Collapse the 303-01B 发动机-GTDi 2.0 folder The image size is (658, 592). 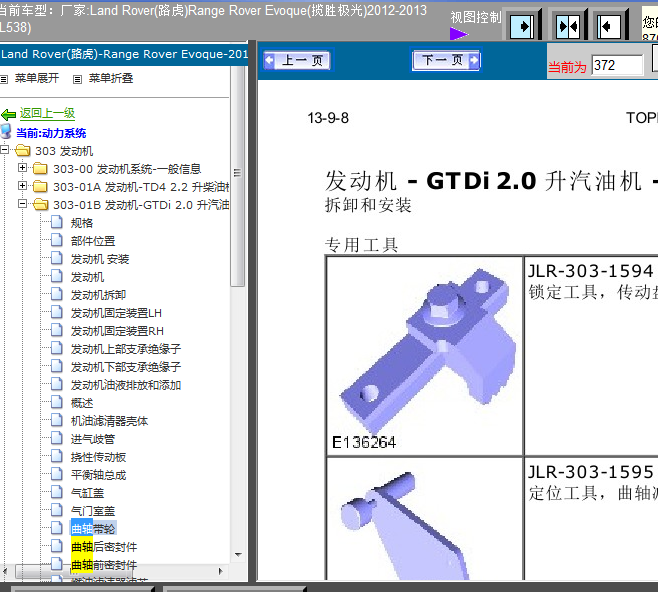tap(23, 204)
